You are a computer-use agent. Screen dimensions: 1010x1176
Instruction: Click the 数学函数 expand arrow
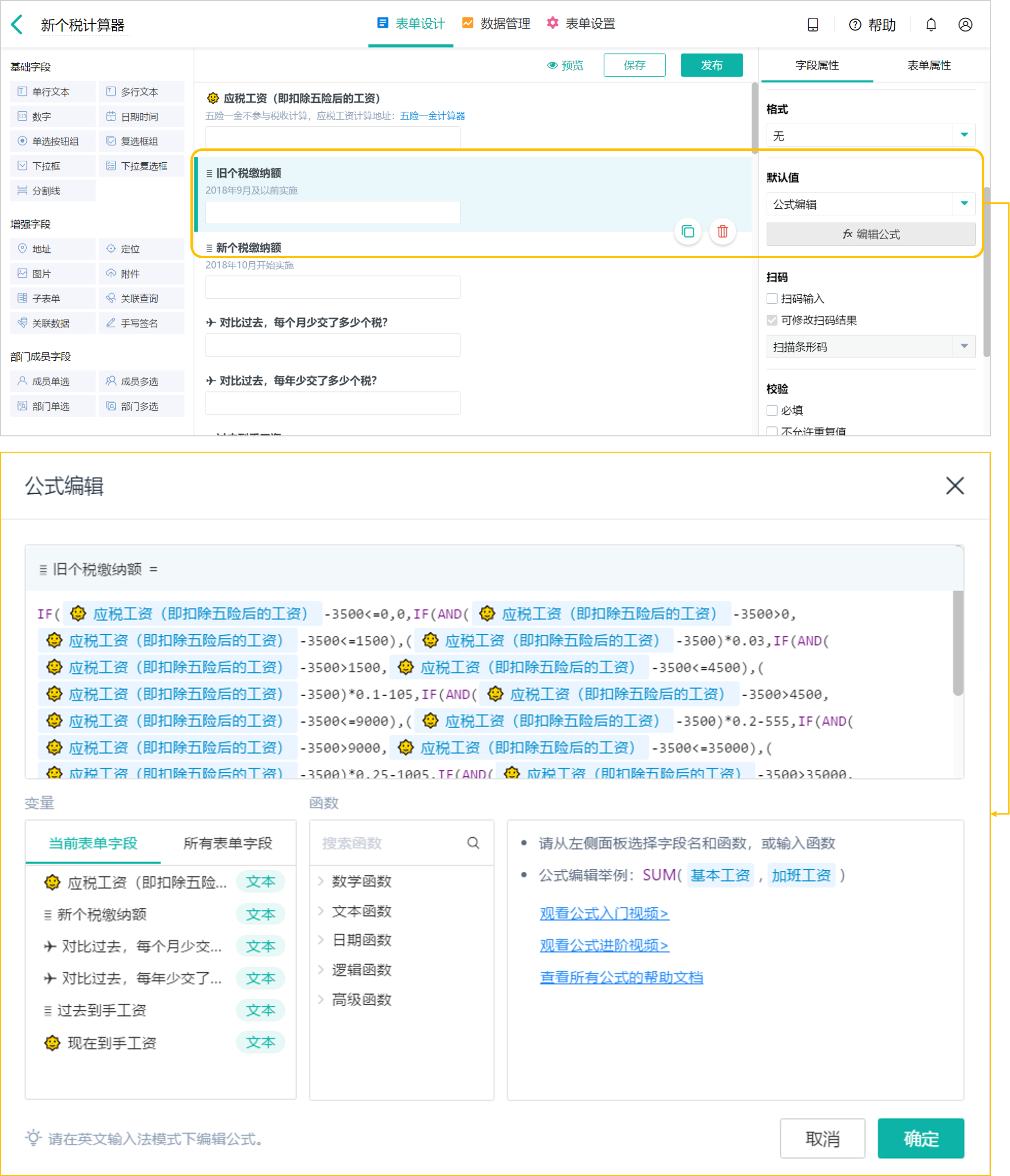point(323,879)
